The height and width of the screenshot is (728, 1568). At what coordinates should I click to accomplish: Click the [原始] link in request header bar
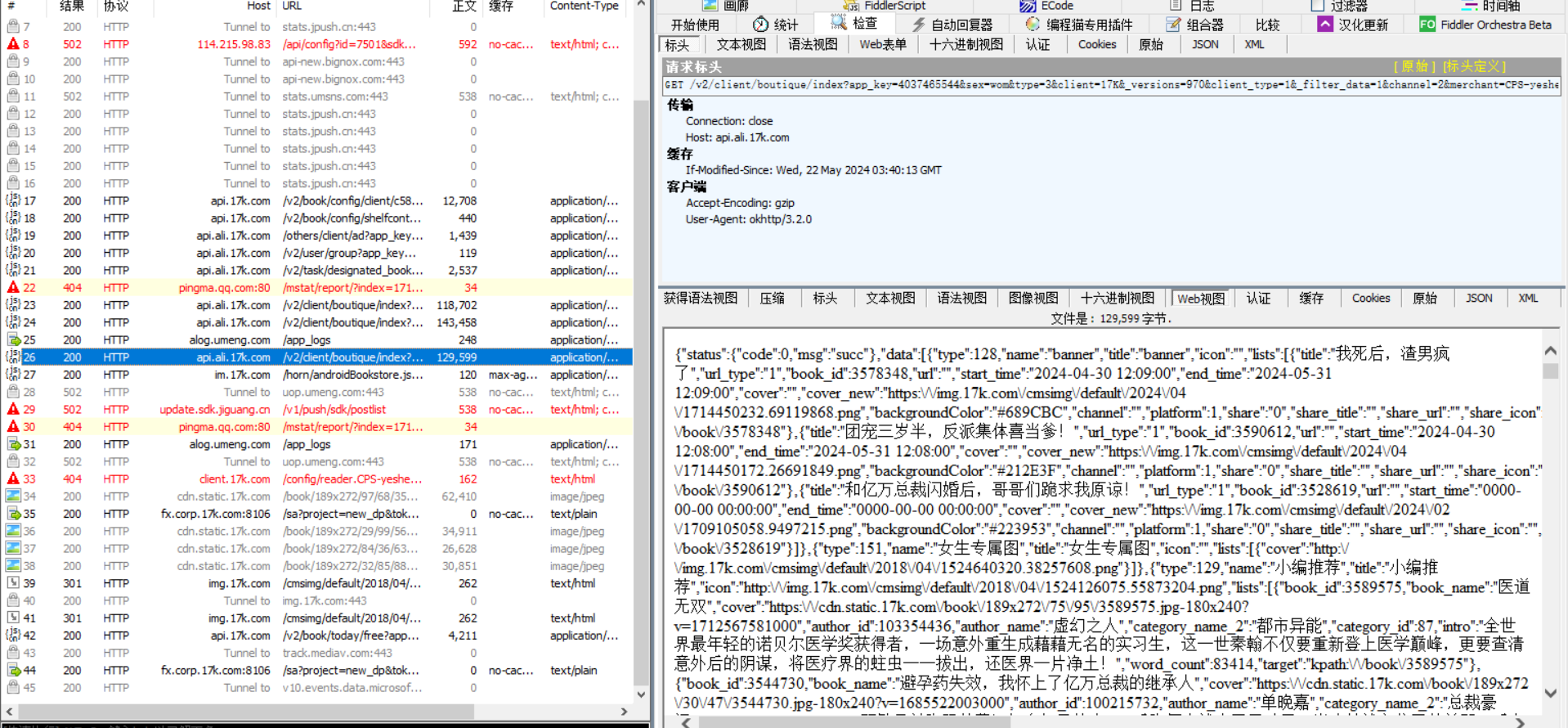tap(1415, 67)
